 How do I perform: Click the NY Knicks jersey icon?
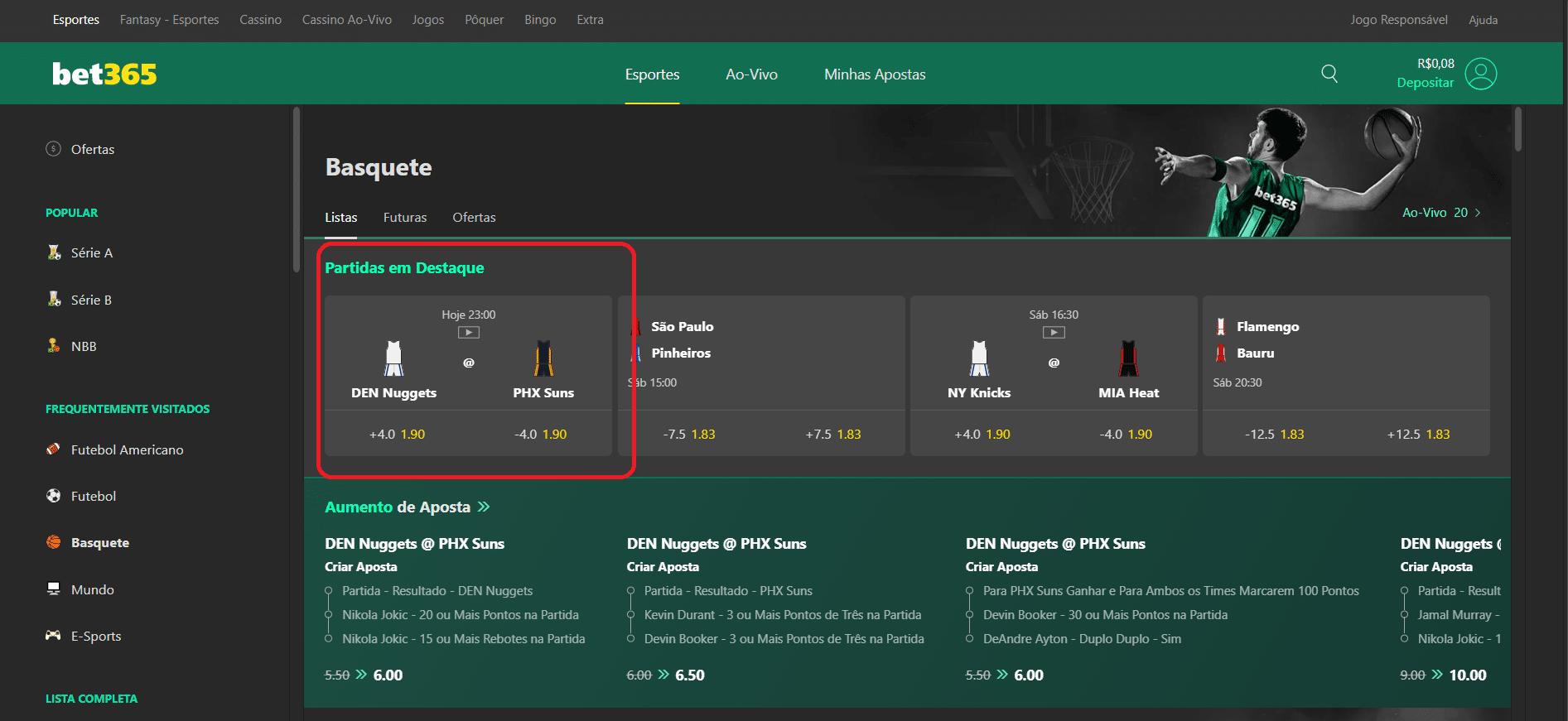tap(979, 358)
